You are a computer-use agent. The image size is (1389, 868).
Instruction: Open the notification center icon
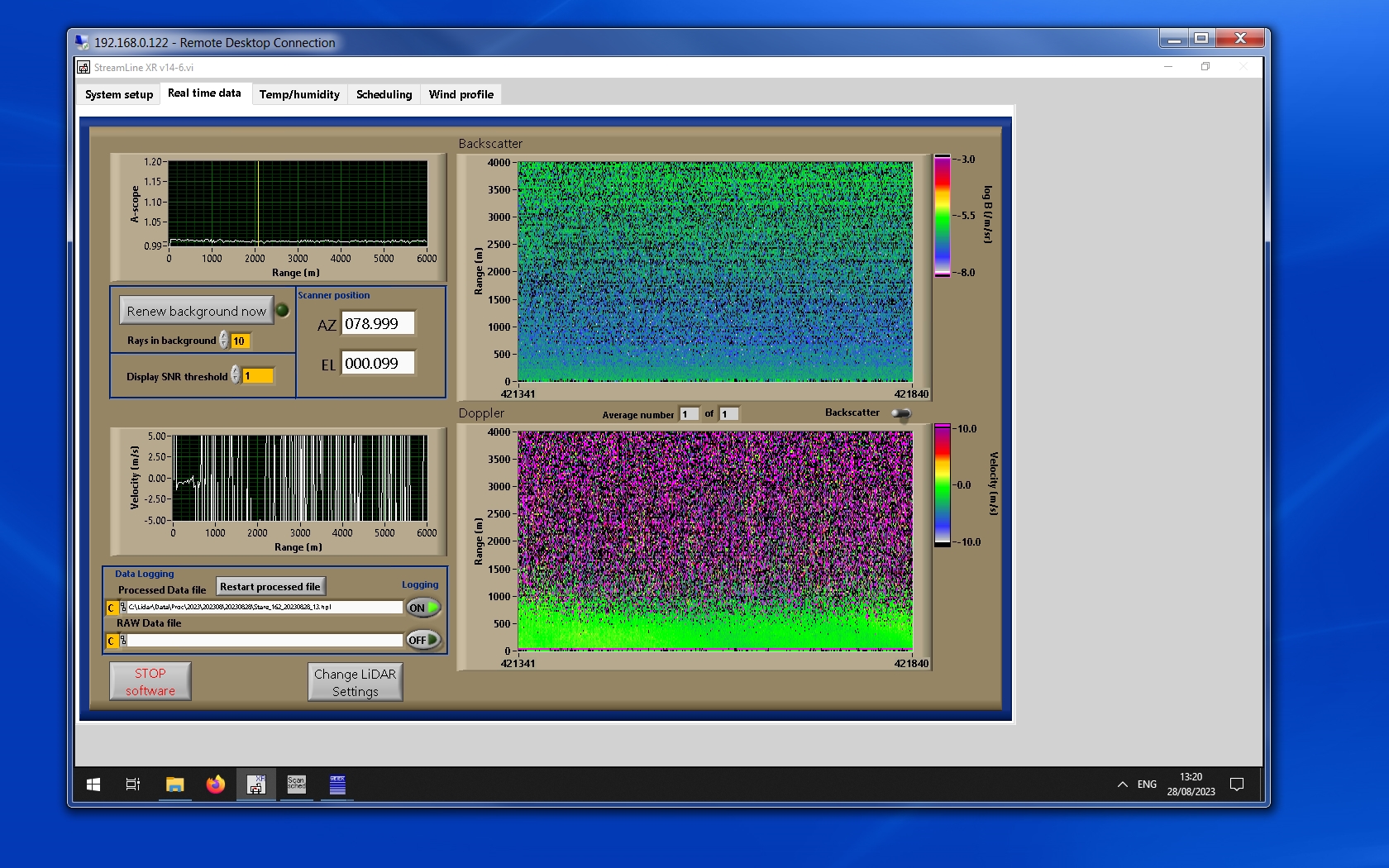click(1237, 785)
